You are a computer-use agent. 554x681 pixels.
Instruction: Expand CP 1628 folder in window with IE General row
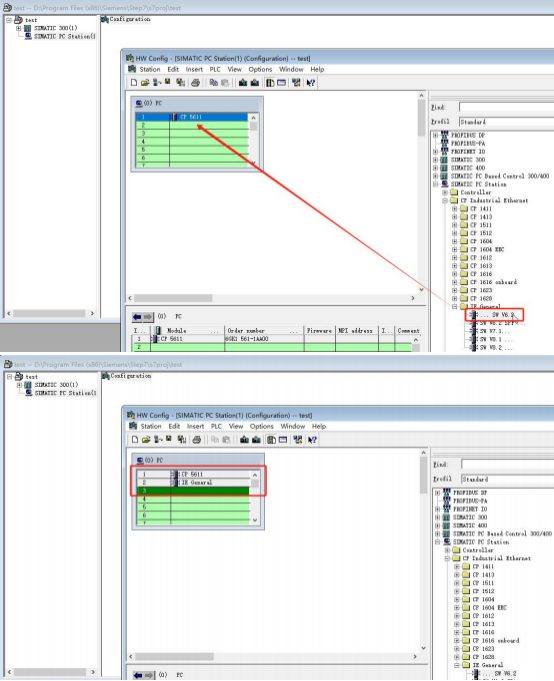click(x=457, y=657)
